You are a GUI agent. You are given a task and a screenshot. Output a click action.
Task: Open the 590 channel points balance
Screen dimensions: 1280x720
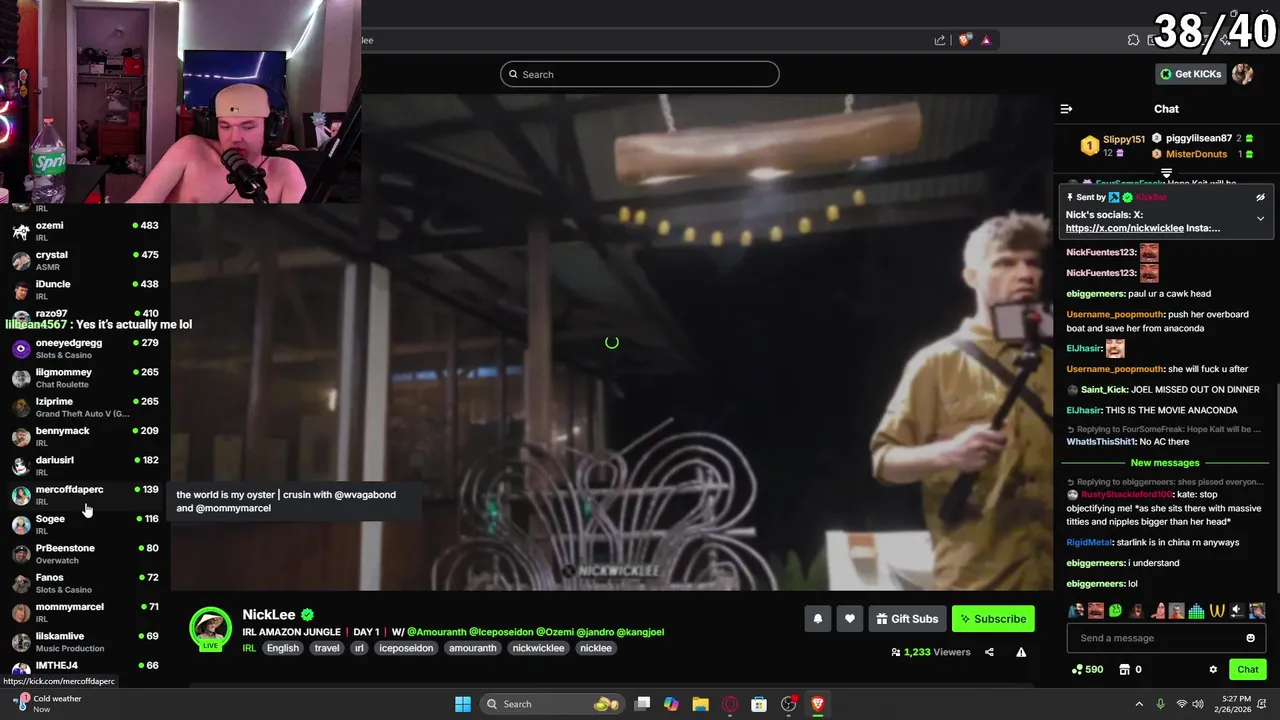pos(1087,670)
